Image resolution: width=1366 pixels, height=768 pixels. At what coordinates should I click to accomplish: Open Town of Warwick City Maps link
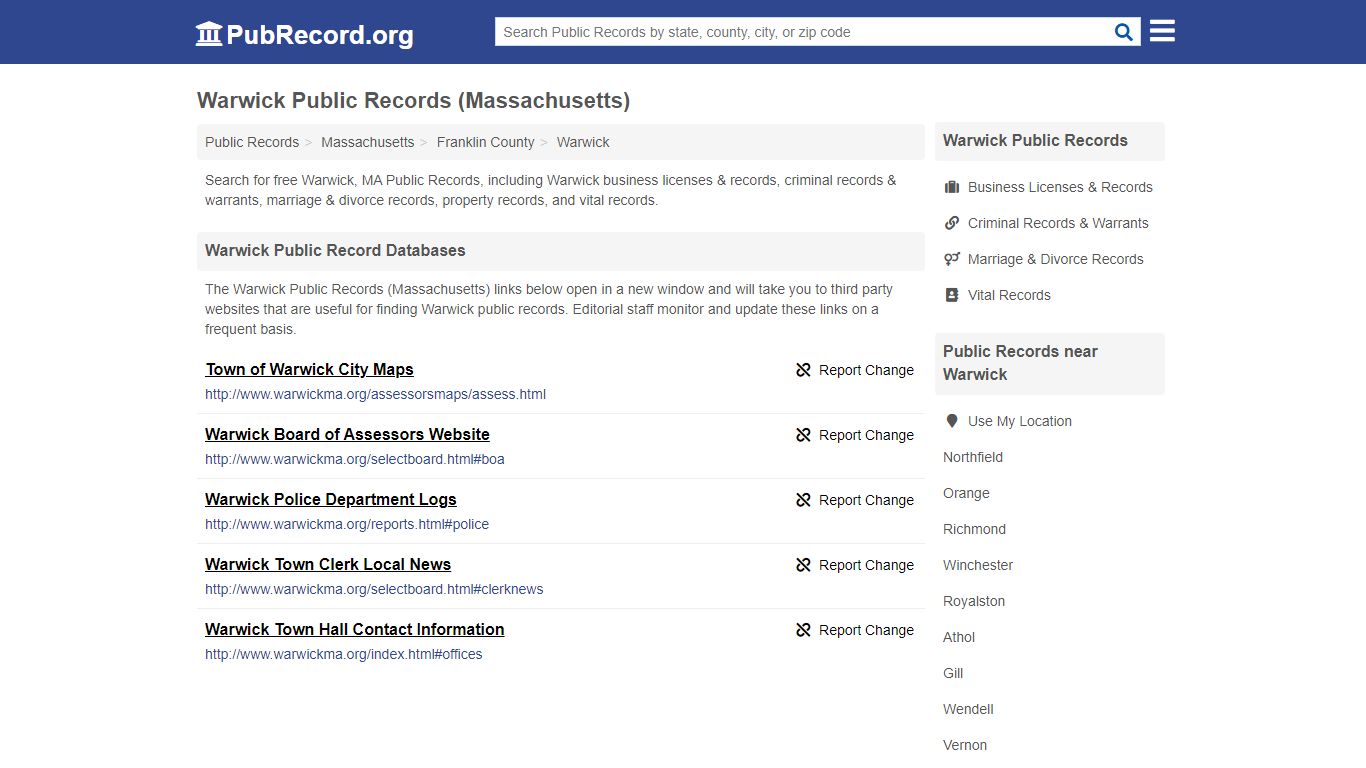click(x=309, y=369)
